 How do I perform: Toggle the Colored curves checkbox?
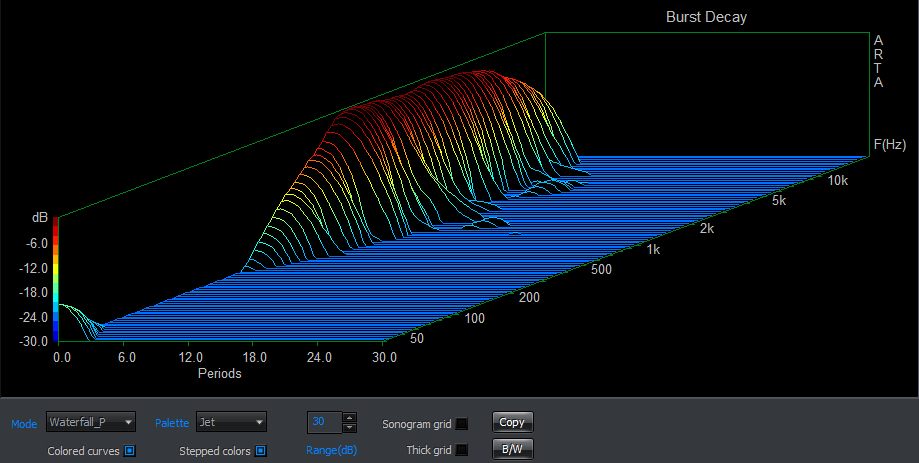tap(130, 451)
